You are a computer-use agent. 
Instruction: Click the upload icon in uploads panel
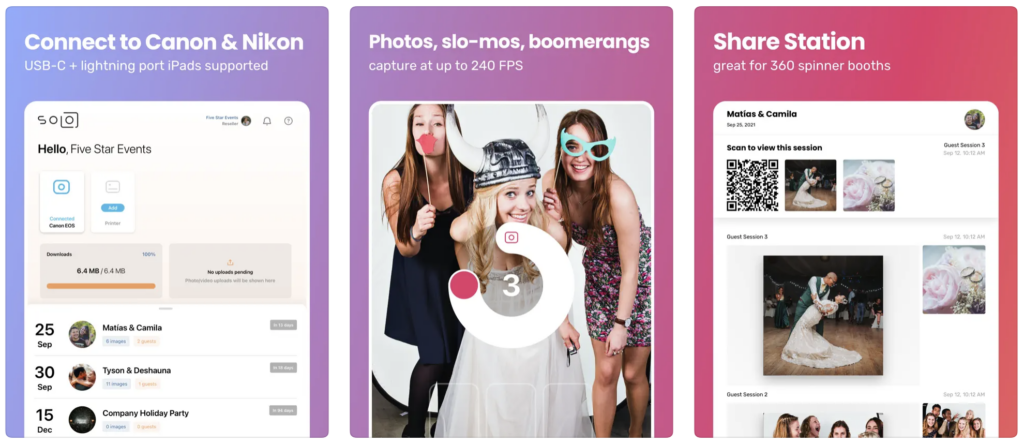tap(230, 262)
